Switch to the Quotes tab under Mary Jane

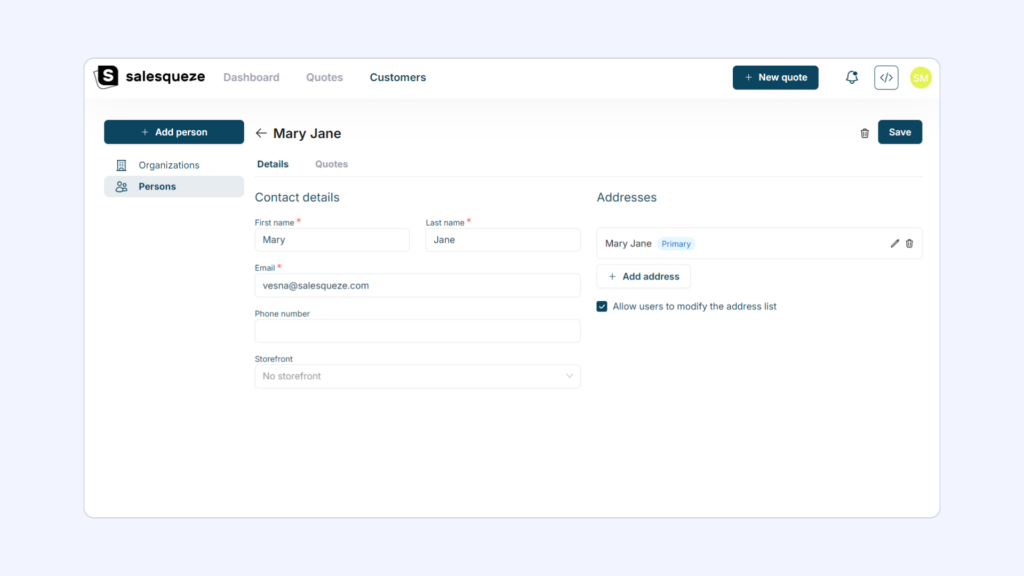331,164
